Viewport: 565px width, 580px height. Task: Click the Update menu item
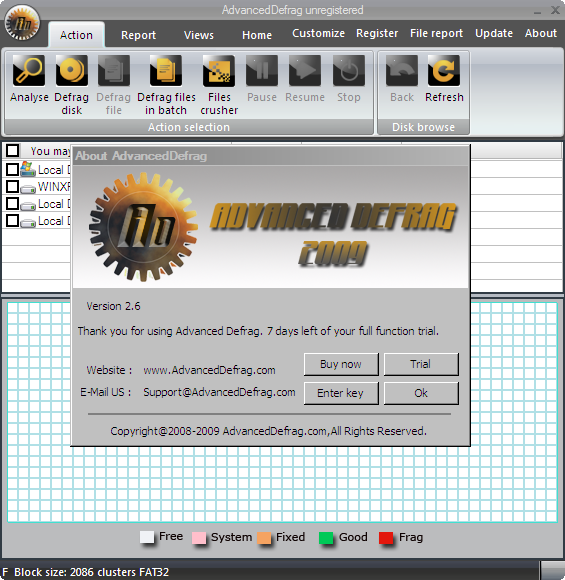pyautogui.click(x=494, y=33)
